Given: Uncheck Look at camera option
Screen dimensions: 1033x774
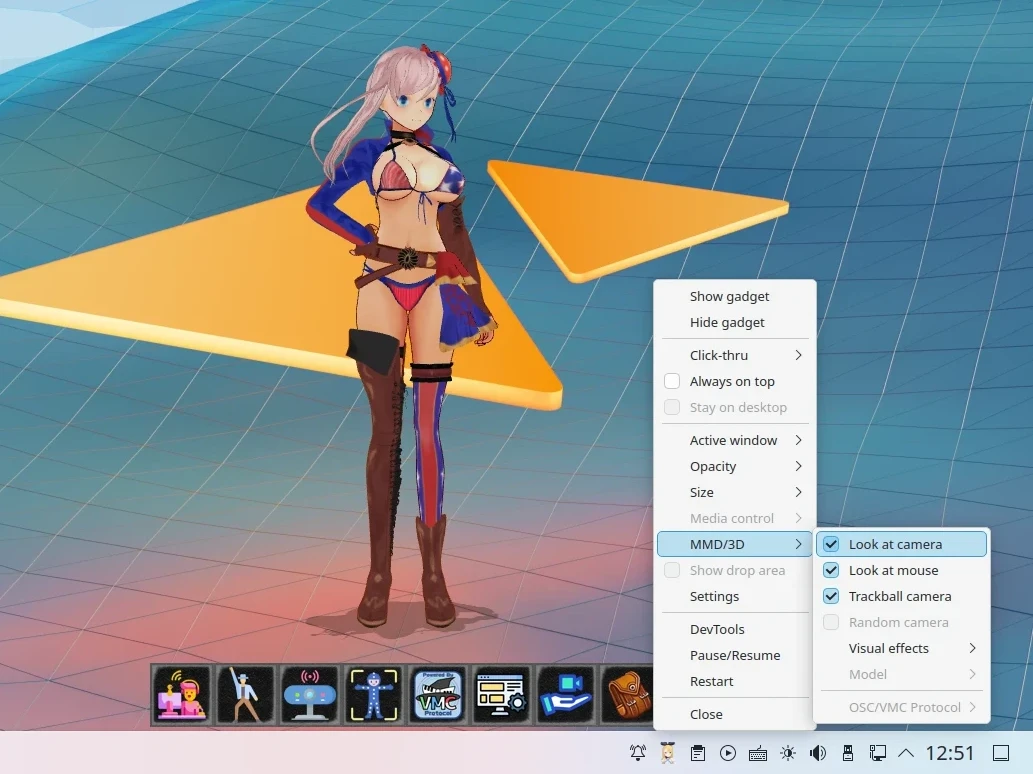Looking at the screenshot, I should pos(831,544).
